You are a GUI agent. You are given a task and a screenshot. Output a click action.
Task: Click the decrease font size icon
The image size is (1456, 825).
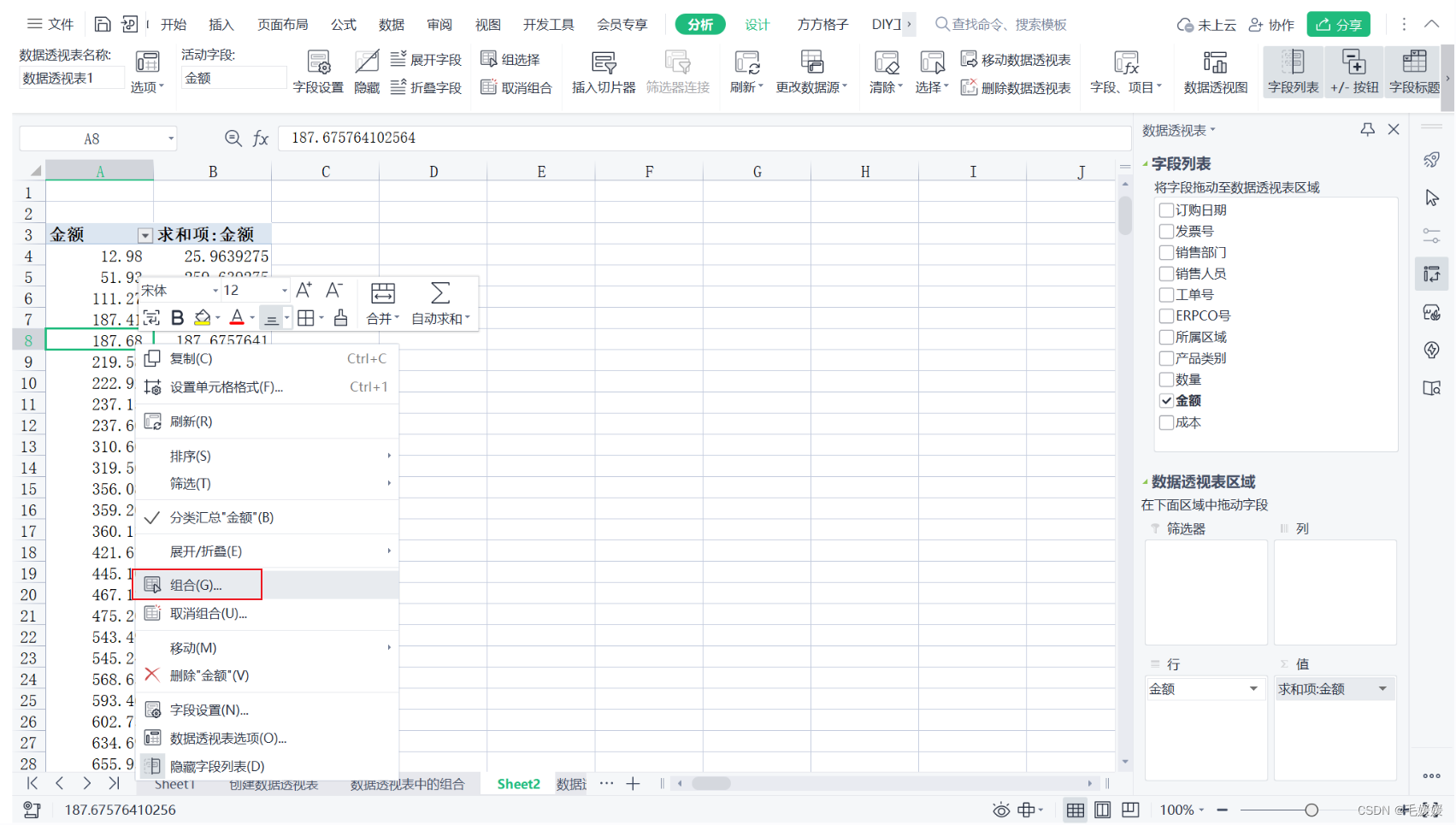click(x=334, y=290)
